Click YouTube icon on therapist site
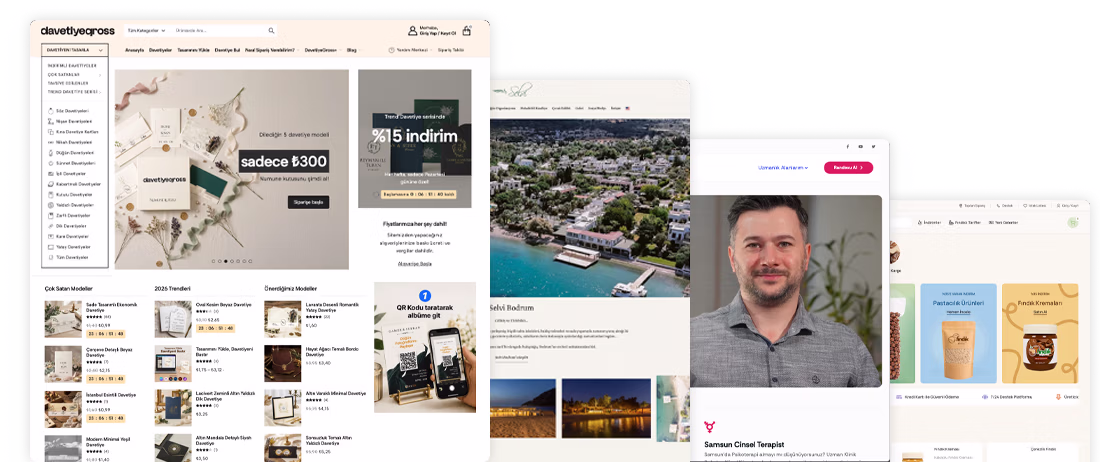Viewport: 1100px width, 462px height. [861, 147]
